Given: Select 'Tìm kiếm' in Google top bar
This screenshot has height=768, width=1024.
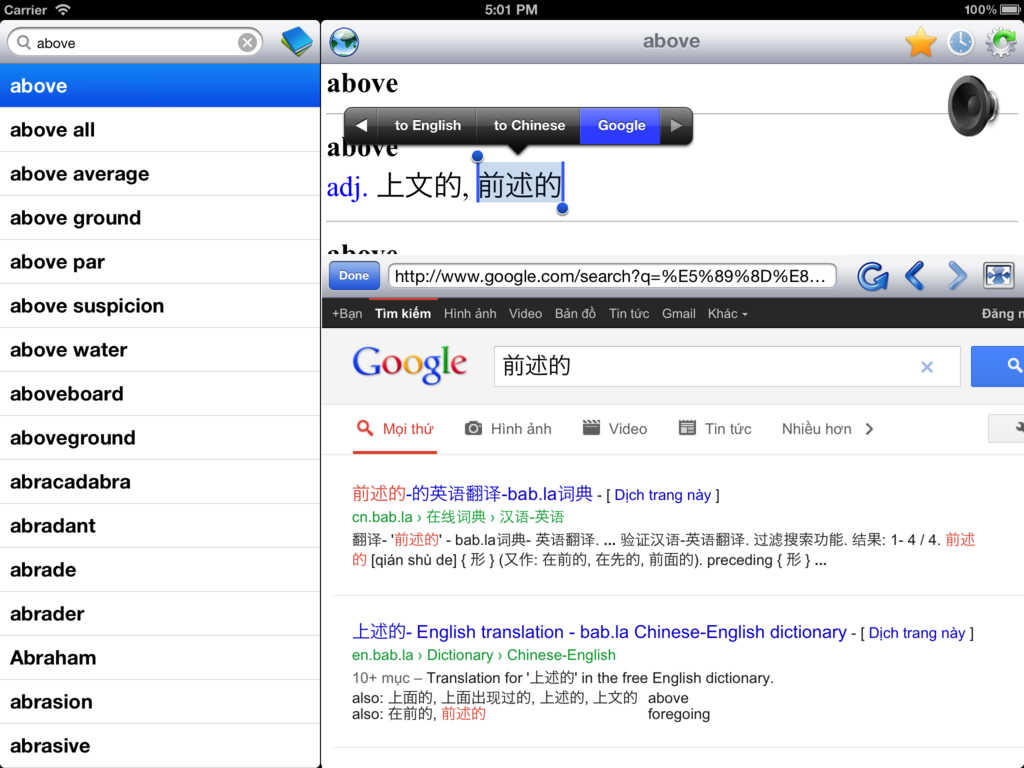Looking at the screenshot, I should [x=403, y=313].
